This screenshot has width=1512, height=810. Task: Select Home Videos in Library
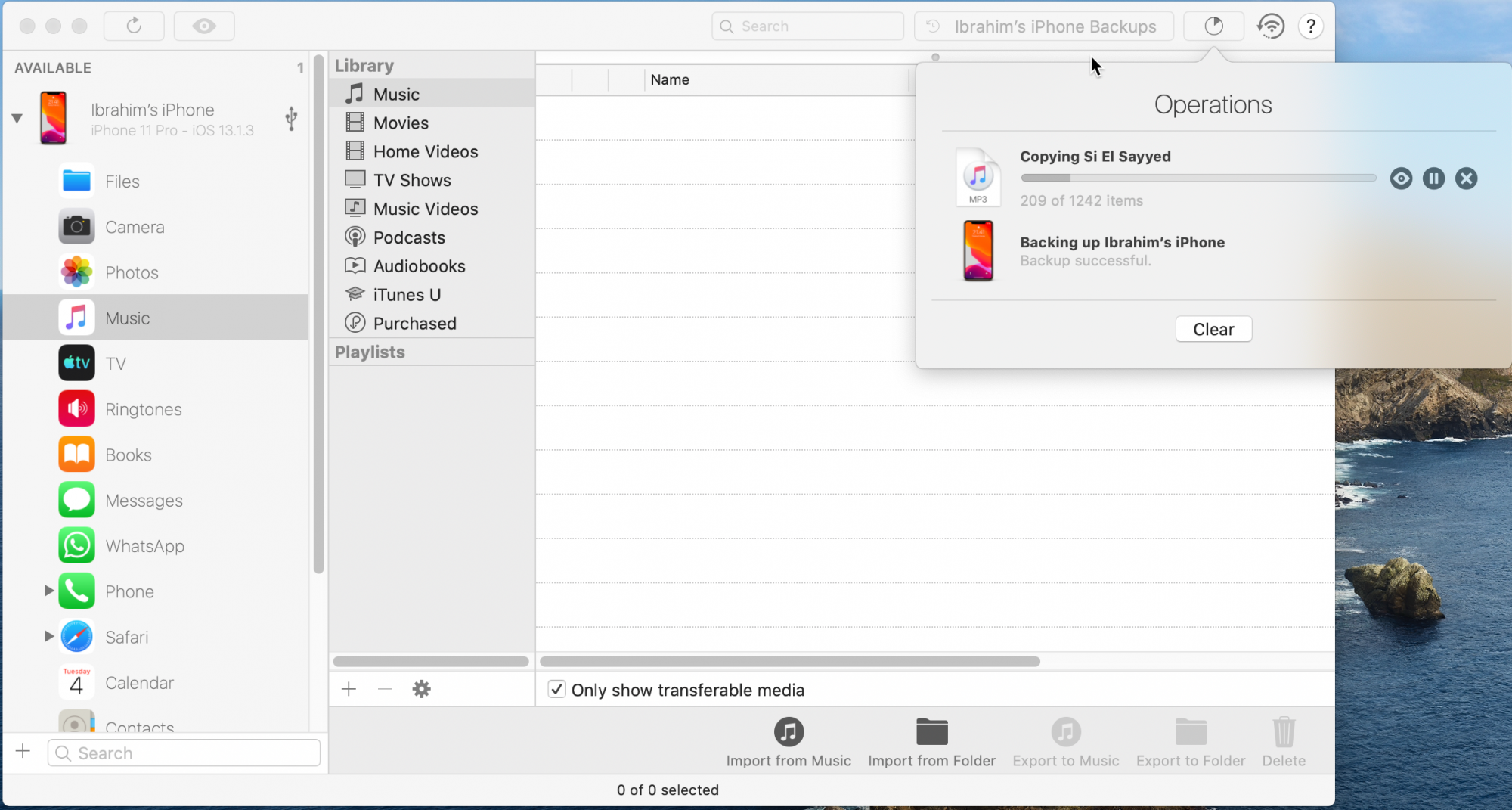(x=432, y=151)
